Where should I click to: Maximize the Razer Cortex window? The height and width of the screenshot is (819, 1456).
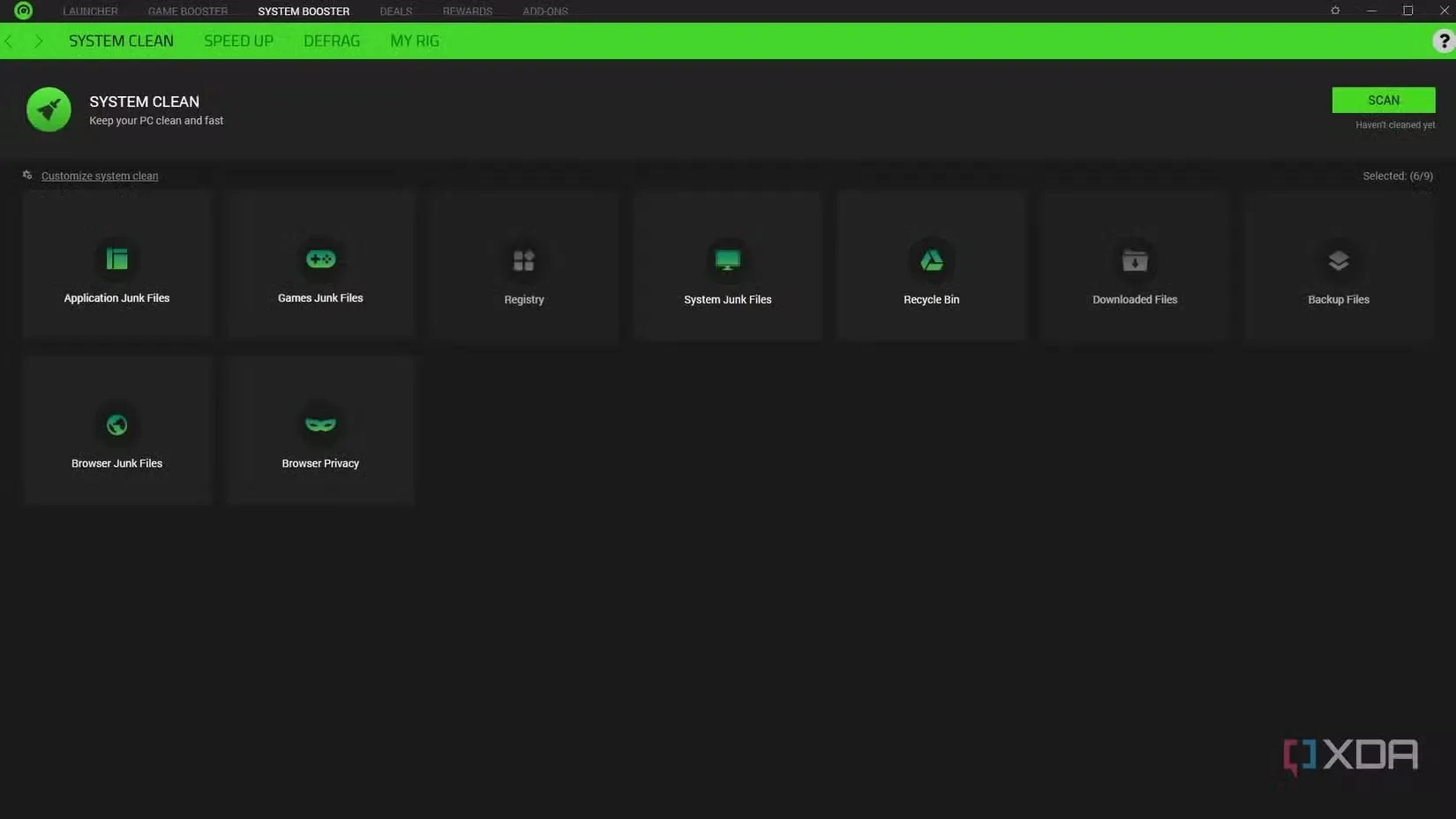[x=1407, y=11]
